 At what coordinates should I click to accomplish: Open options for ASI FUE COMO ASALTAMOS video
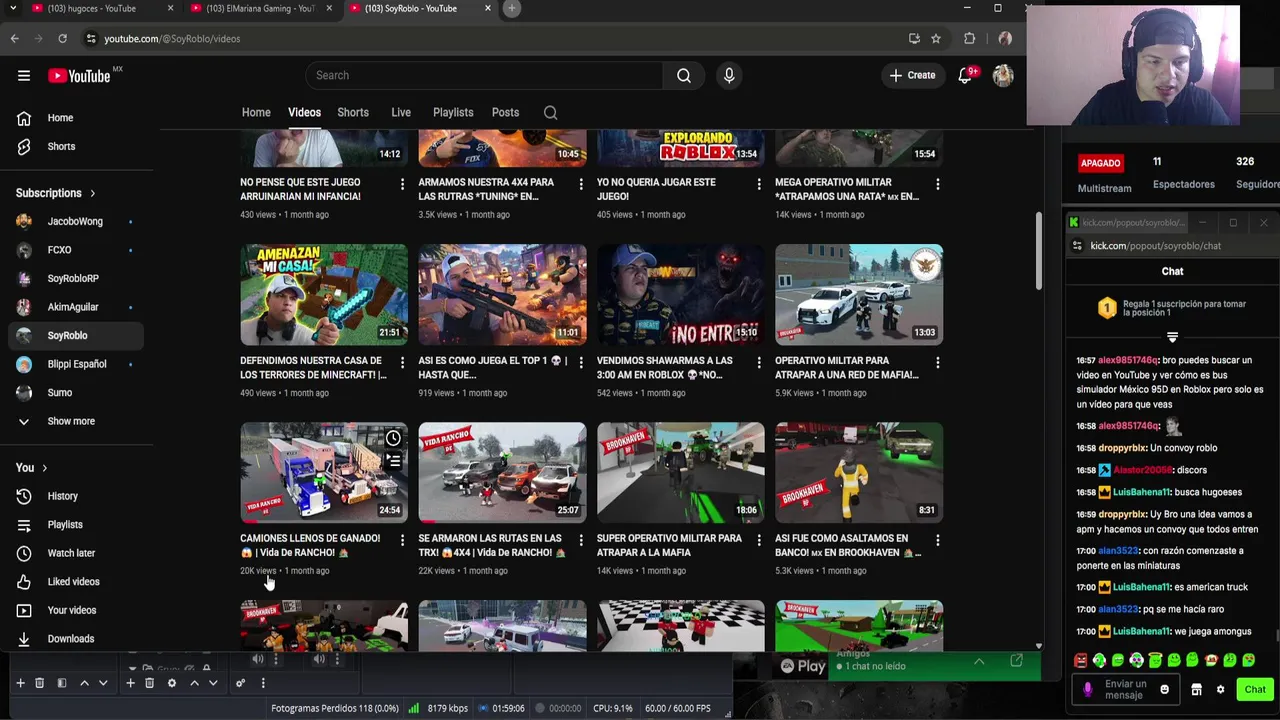(x=937, y=540)
